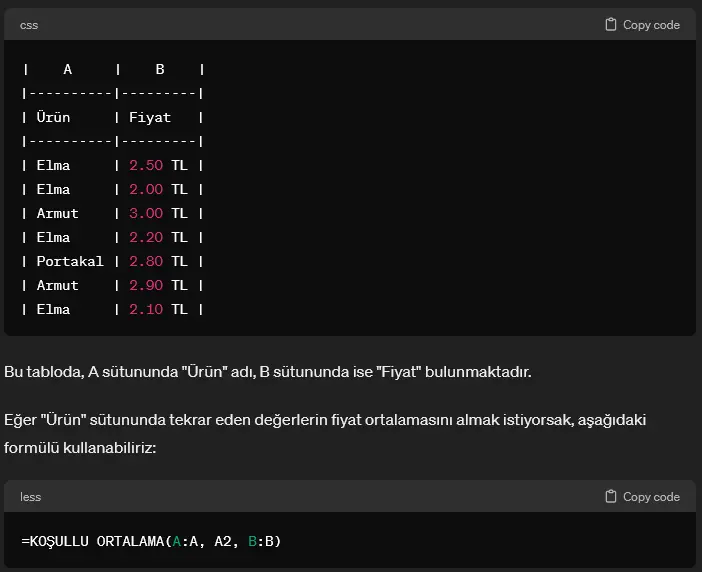Click the 2.00 TL price cell

(x=158, y=189)
